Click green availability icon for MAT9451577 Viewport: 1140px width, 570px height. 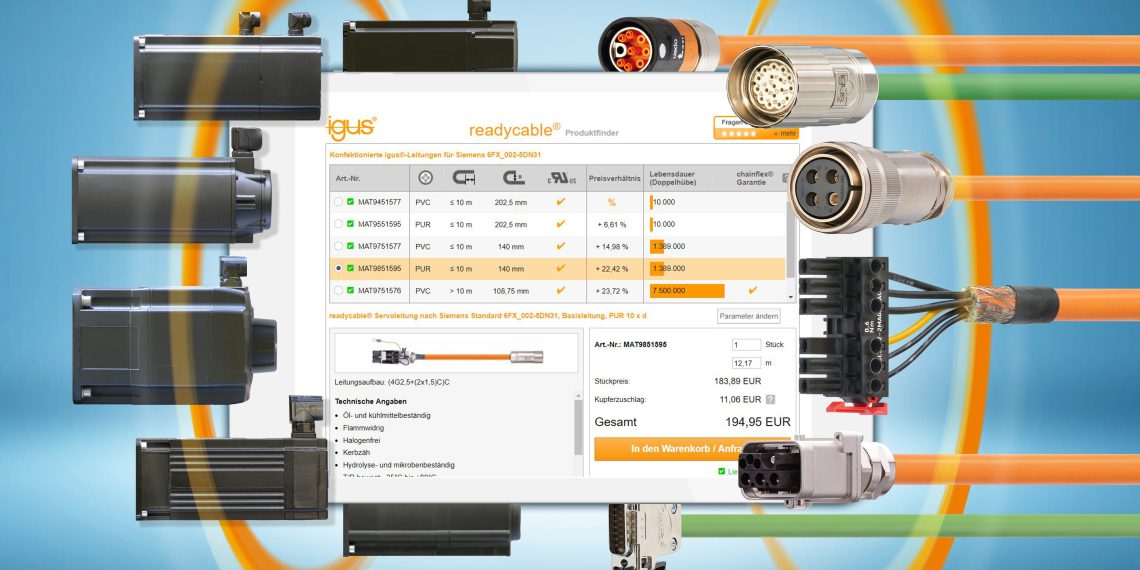tap(350, 202)
